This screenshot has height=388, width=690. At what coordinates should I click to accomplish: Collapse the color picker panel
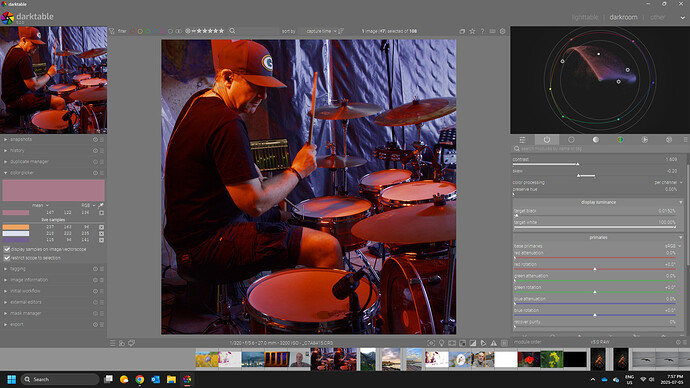(22, 173)
